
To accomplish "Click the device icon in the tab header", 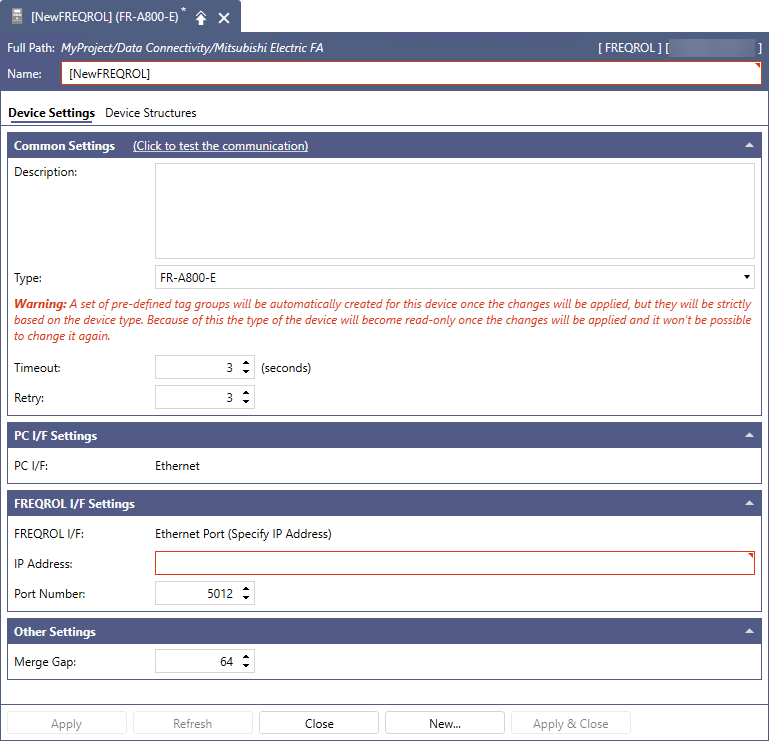I will [x=17, y=17].
